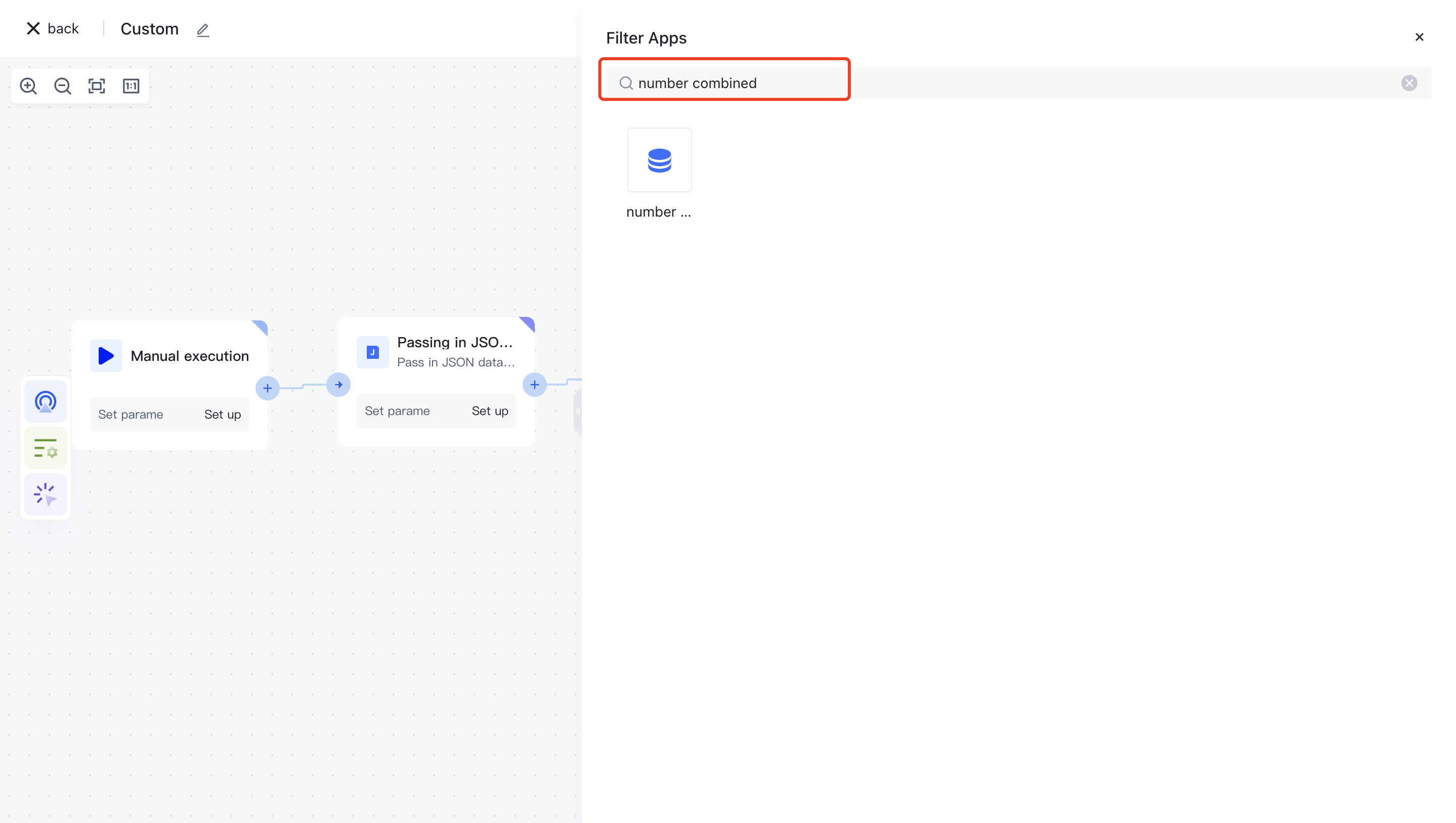This screenshot has height=823, width=1456.
Task: Click the zoom in magnifier icon
Action: 28,86
